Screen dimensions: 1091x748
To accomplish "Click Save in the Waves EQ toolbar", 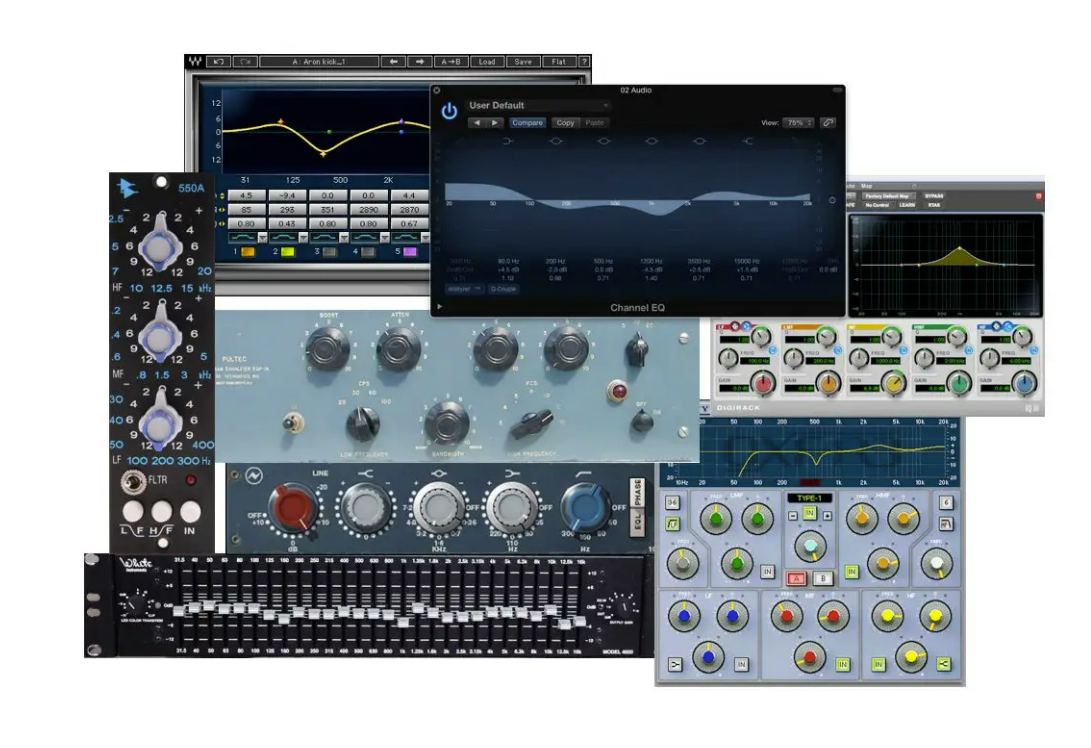I will point(523,62).
